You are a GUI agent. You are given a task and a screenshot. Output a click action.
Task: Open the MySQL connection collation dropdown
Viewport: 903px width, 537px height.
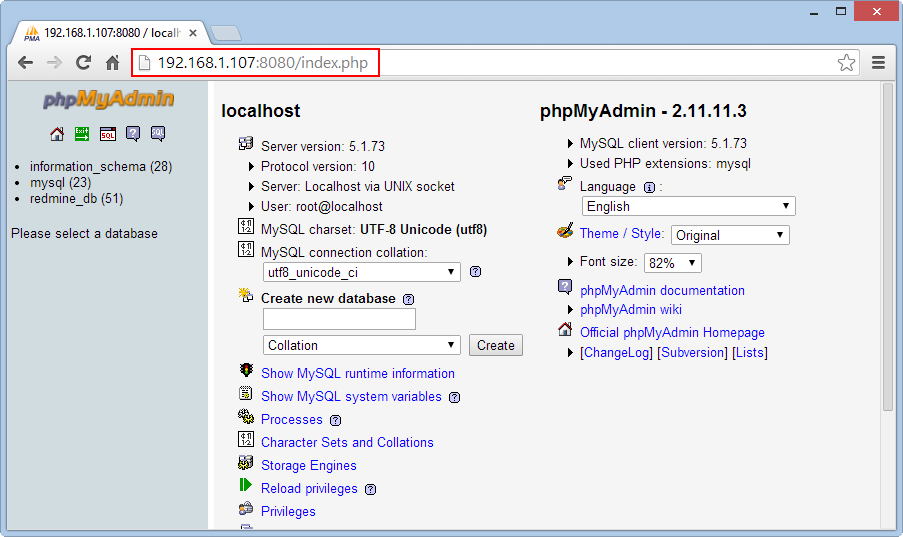tap(362, 272)
